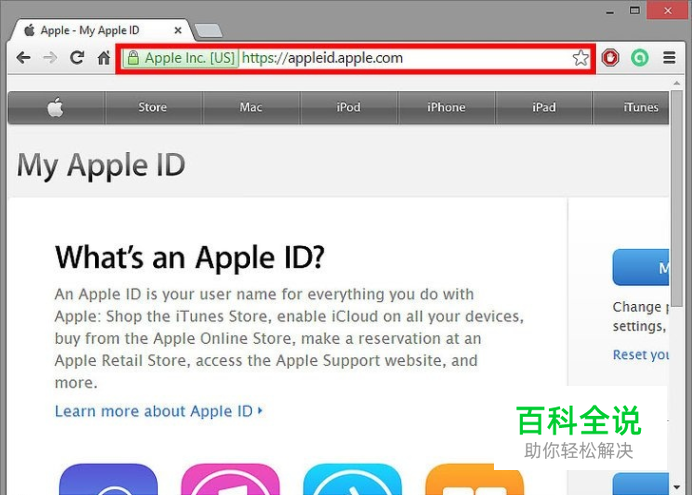This screenshot has height=495, width=692.
Task: Open the green circular extension icon
Action: tap(639, 58)
